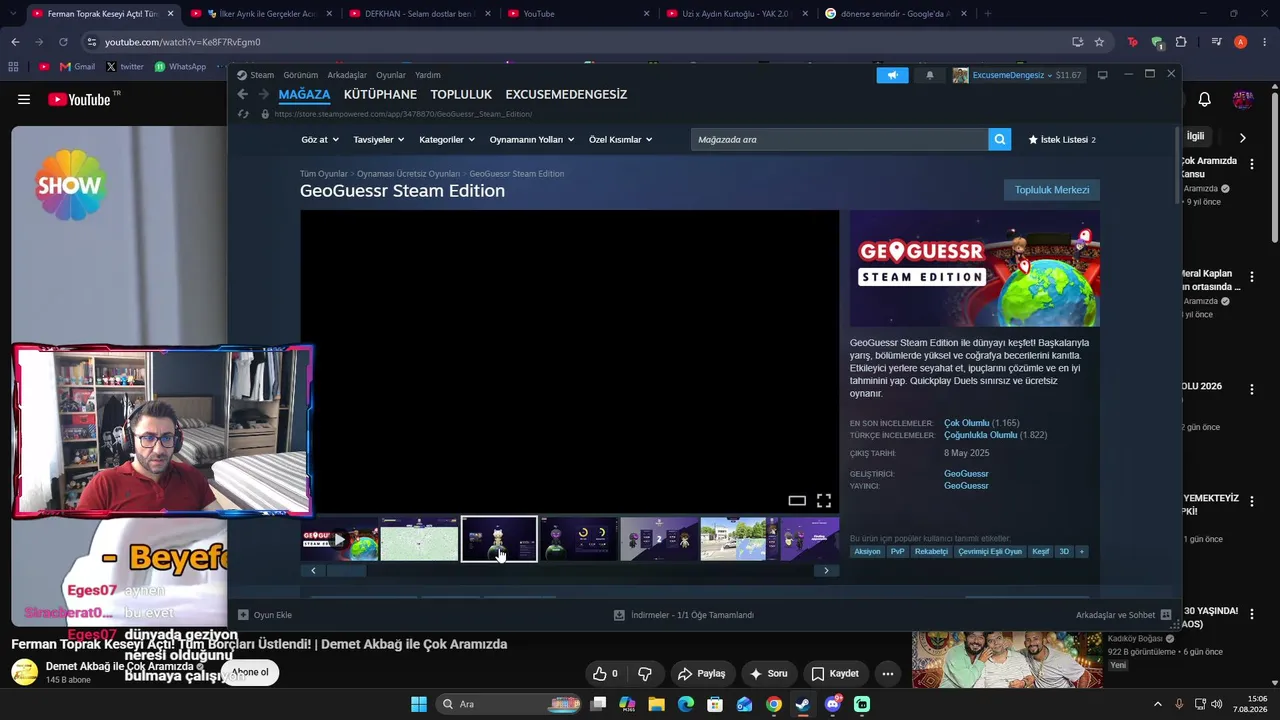The width and height of the screenshot is (1280, 720).
Task: Open YouTube guide hamburger menu
Action: (x=24, y=99)
